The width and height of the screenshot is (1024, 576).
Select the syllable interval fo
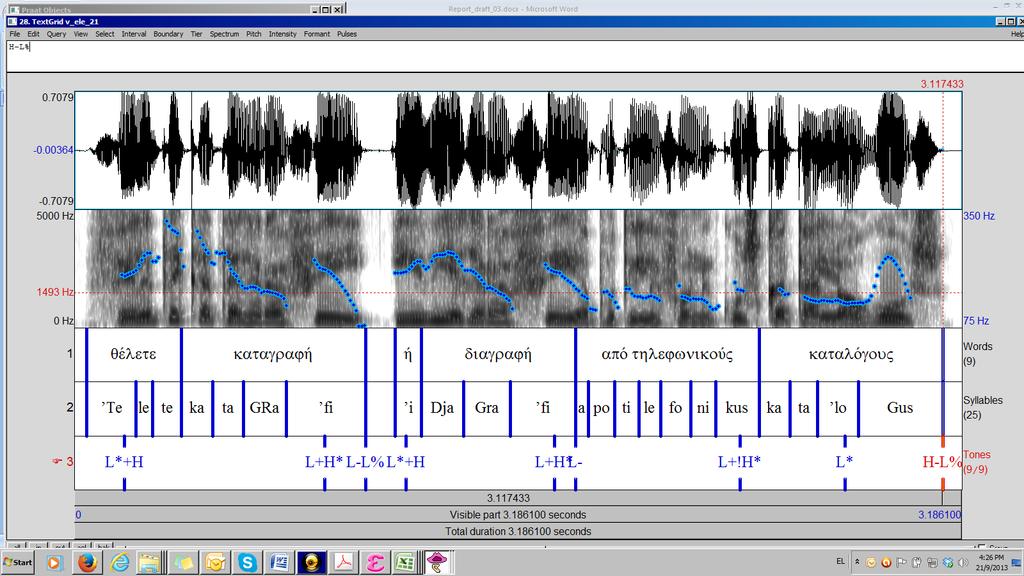tap(676, 408)
